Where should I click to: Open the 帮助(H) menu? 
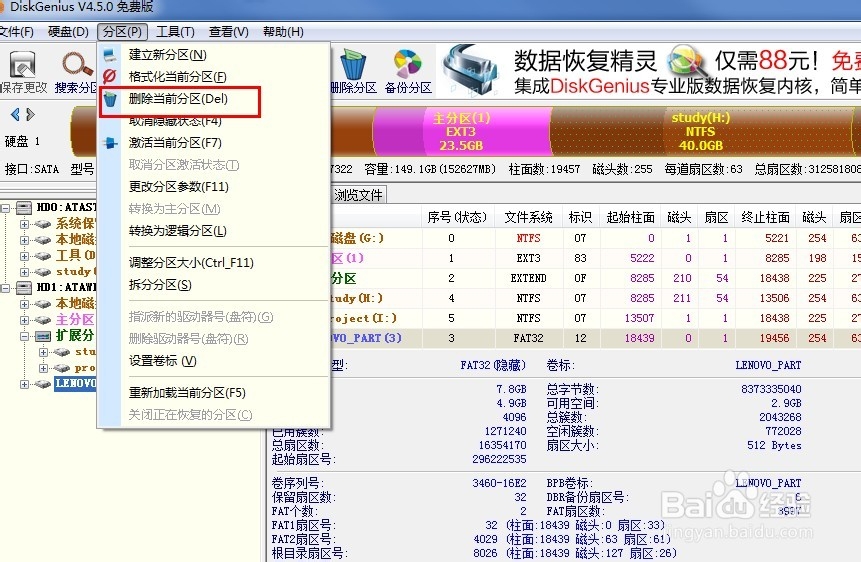pyautogui.click(x=283, y=32)
